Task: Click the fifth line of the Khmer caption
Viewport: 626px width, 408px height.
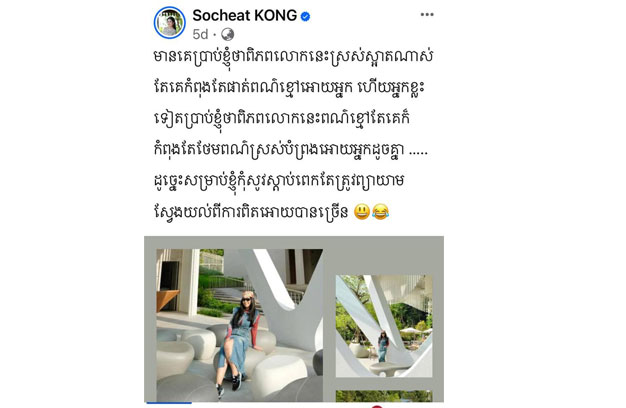Action: pos(279,181)
